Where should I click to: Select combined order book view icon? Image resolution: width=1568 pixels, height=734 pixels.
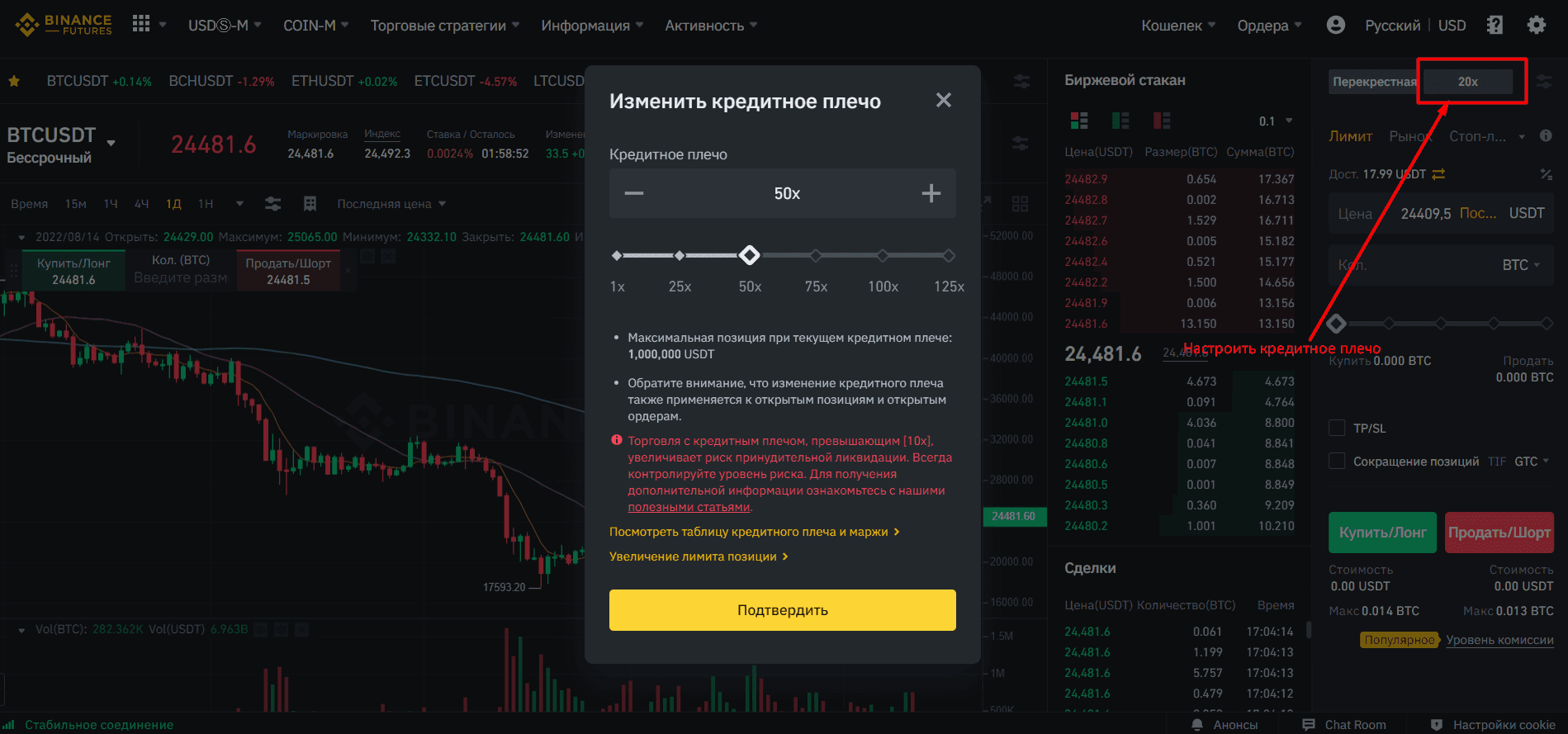click(1079, 121)
